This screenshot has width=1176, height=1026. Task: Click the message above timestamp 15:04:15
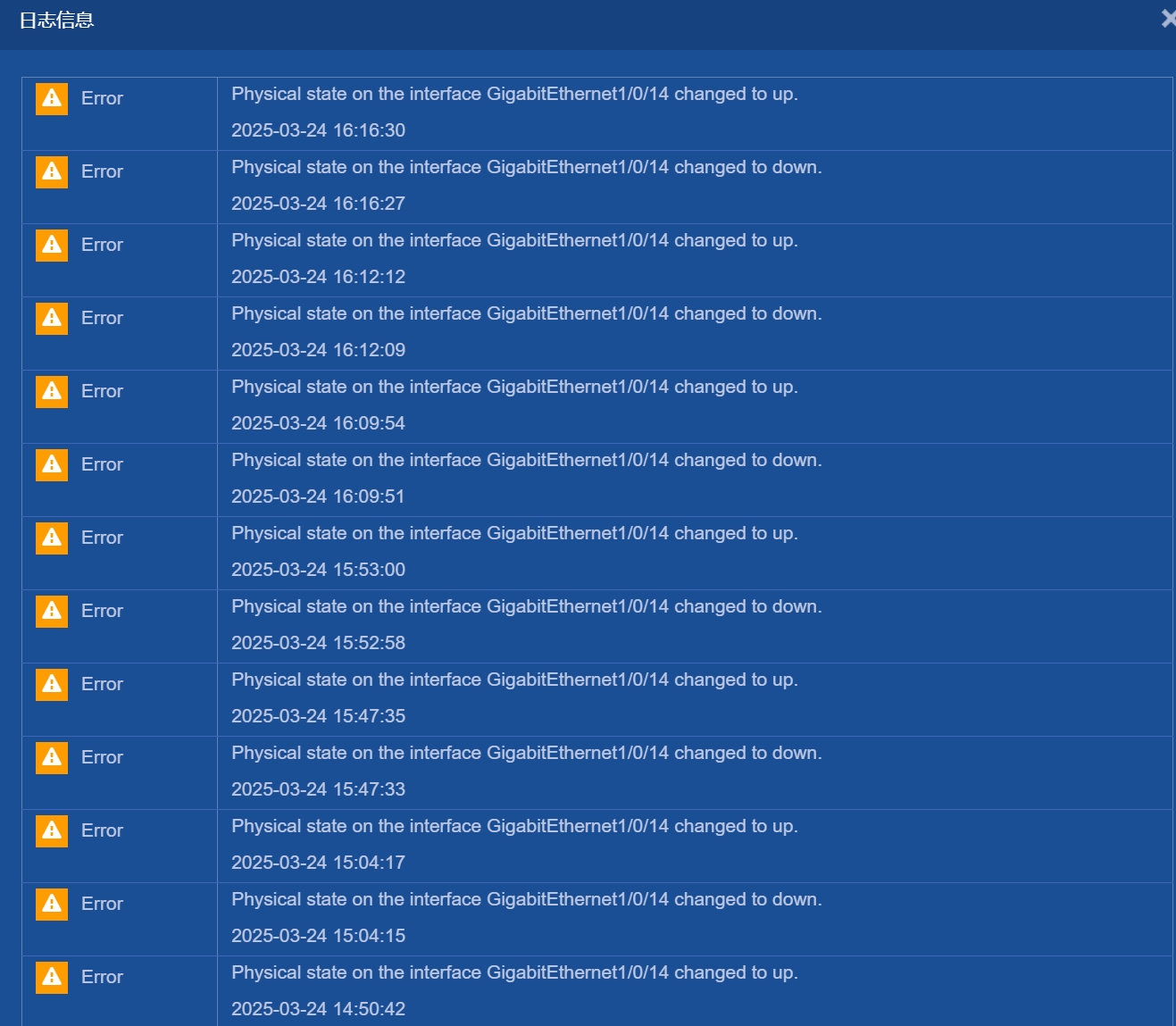[527, 900]
